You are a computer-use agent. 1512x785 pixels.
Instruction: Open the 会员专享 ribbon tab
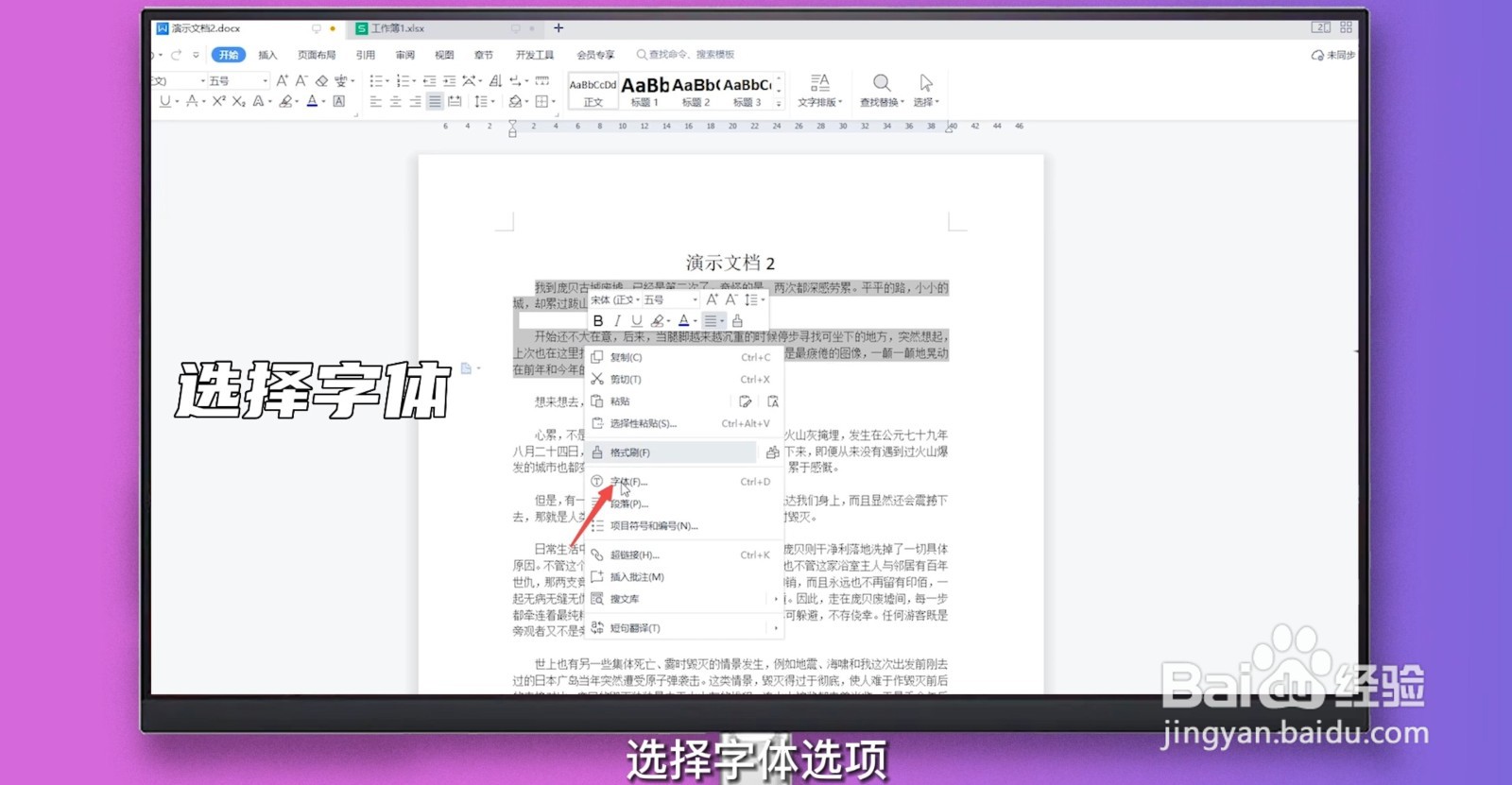point(595,55)
